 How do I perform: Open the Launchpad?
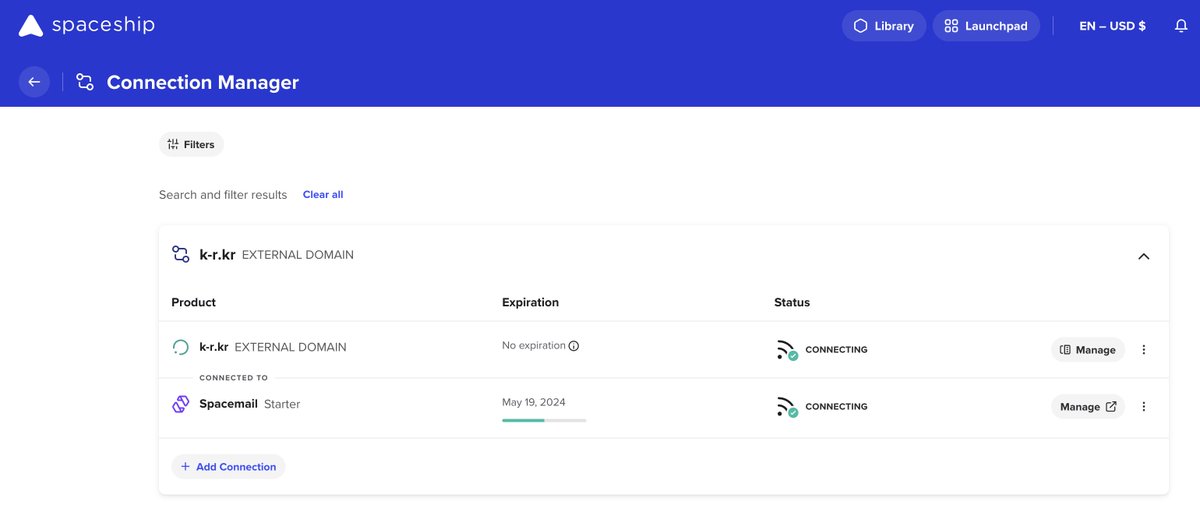point(986,26)
